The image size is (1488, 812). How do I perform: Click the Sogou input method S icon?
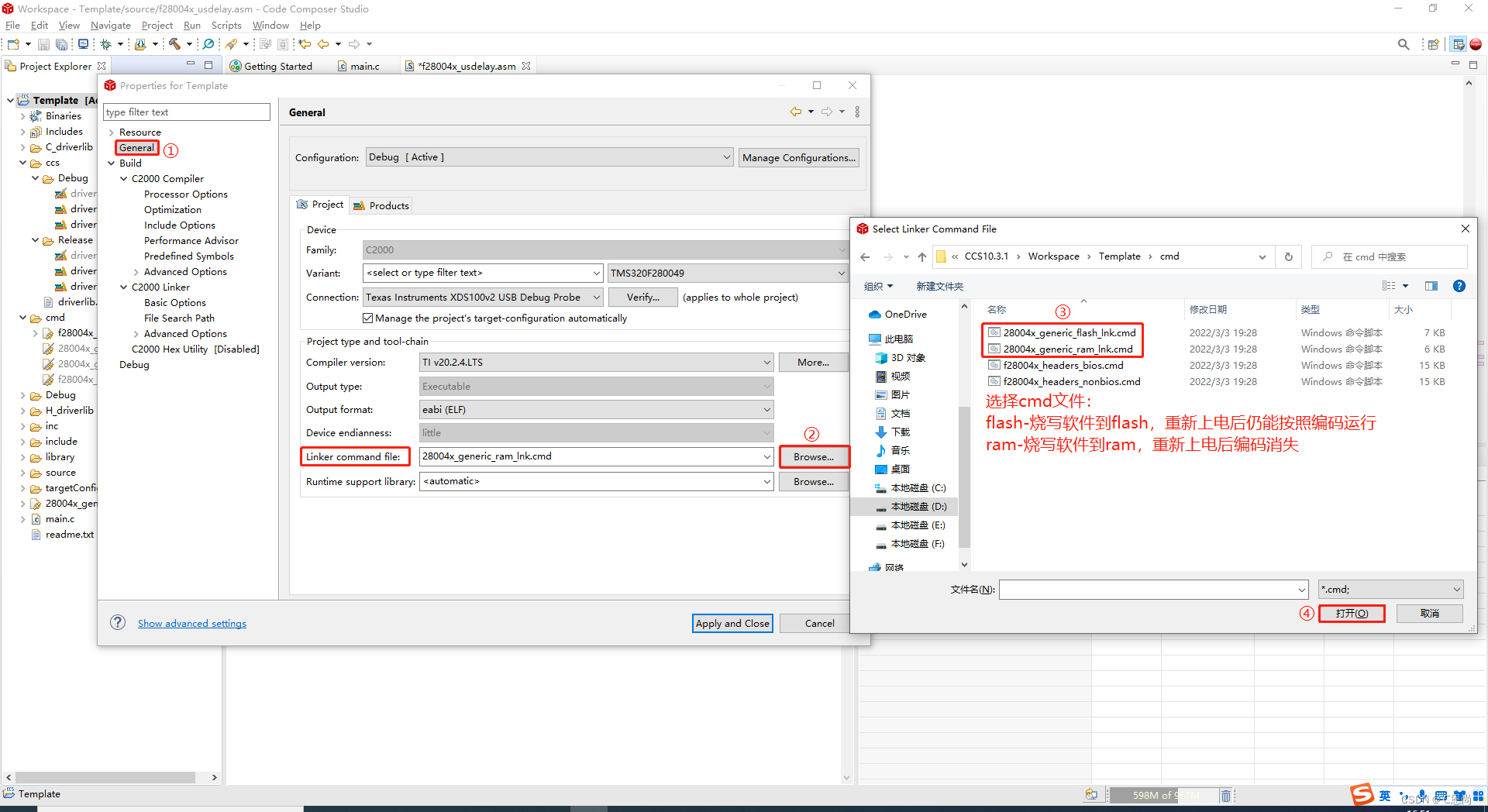1362,794
